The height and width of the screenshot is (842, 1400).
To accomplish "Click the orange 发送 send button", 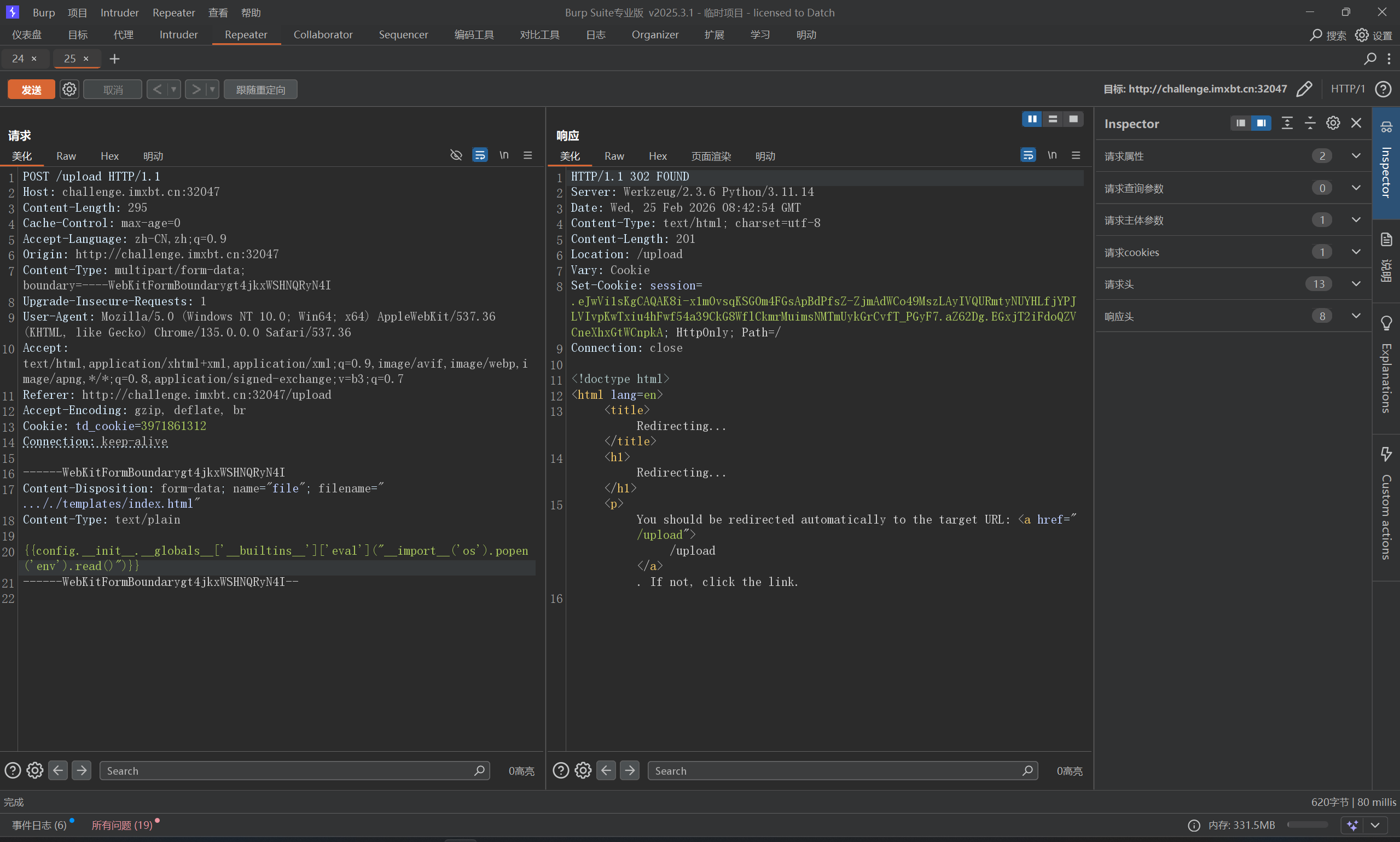I will click(31, 89).
